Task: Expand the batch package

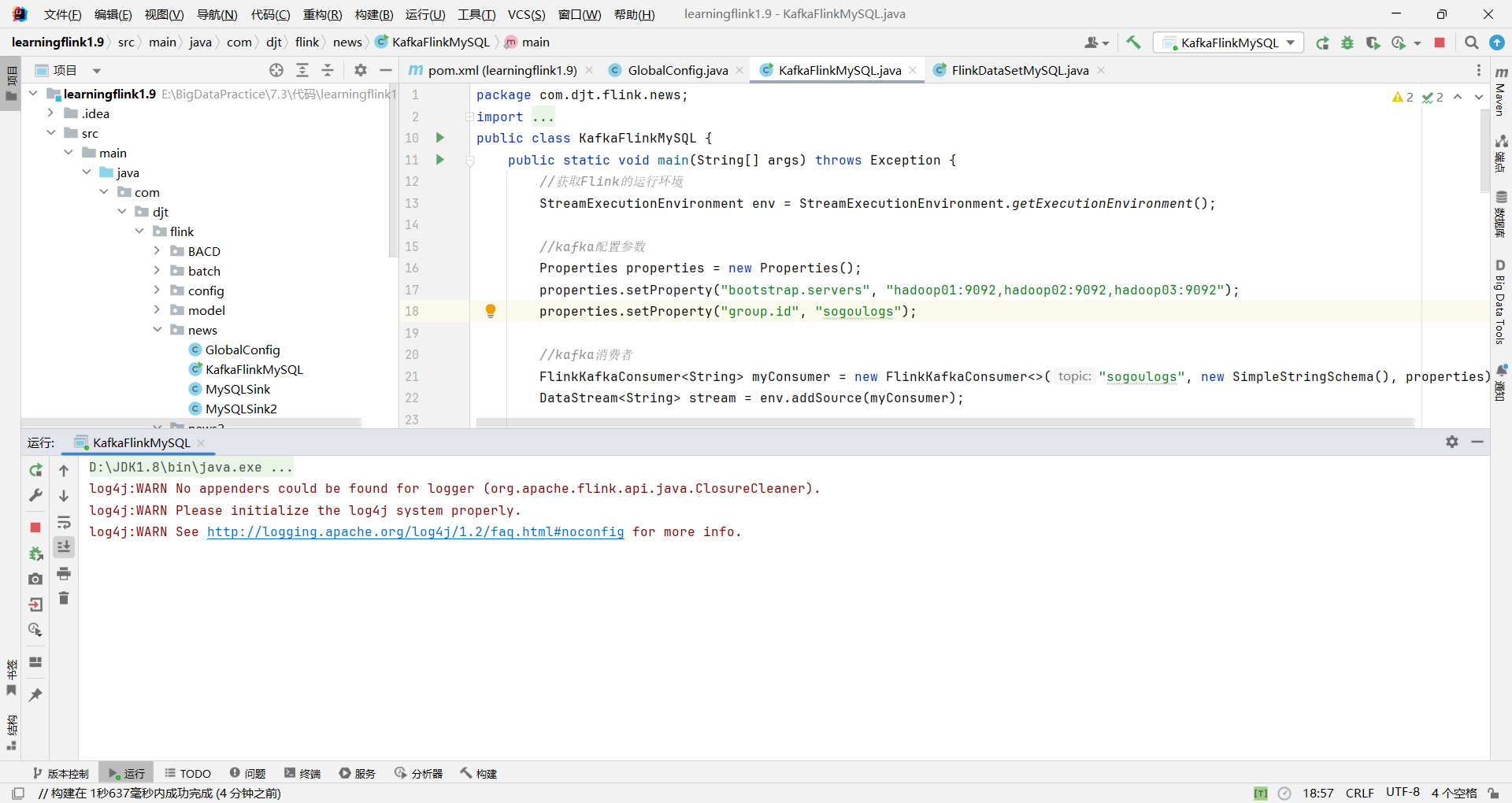Action: [157, 271]
